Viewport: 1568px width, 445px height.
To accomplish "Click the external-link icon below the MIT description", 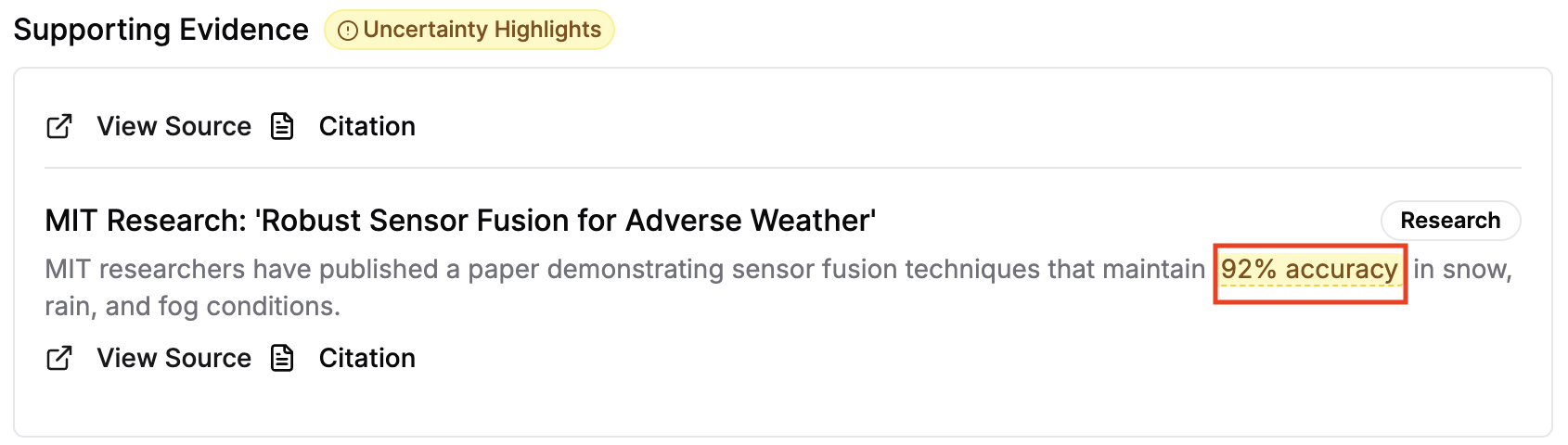I will click(x=59, y=358).
